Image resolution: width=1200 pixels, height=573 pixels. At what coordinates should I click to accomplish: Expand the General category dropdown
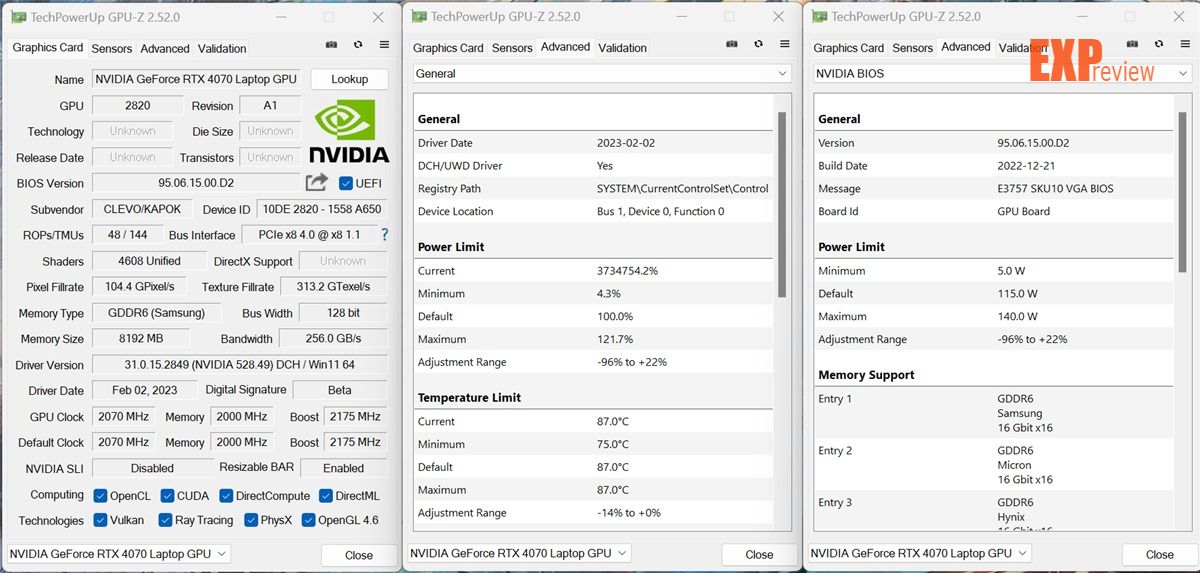(x=602, y=73)
